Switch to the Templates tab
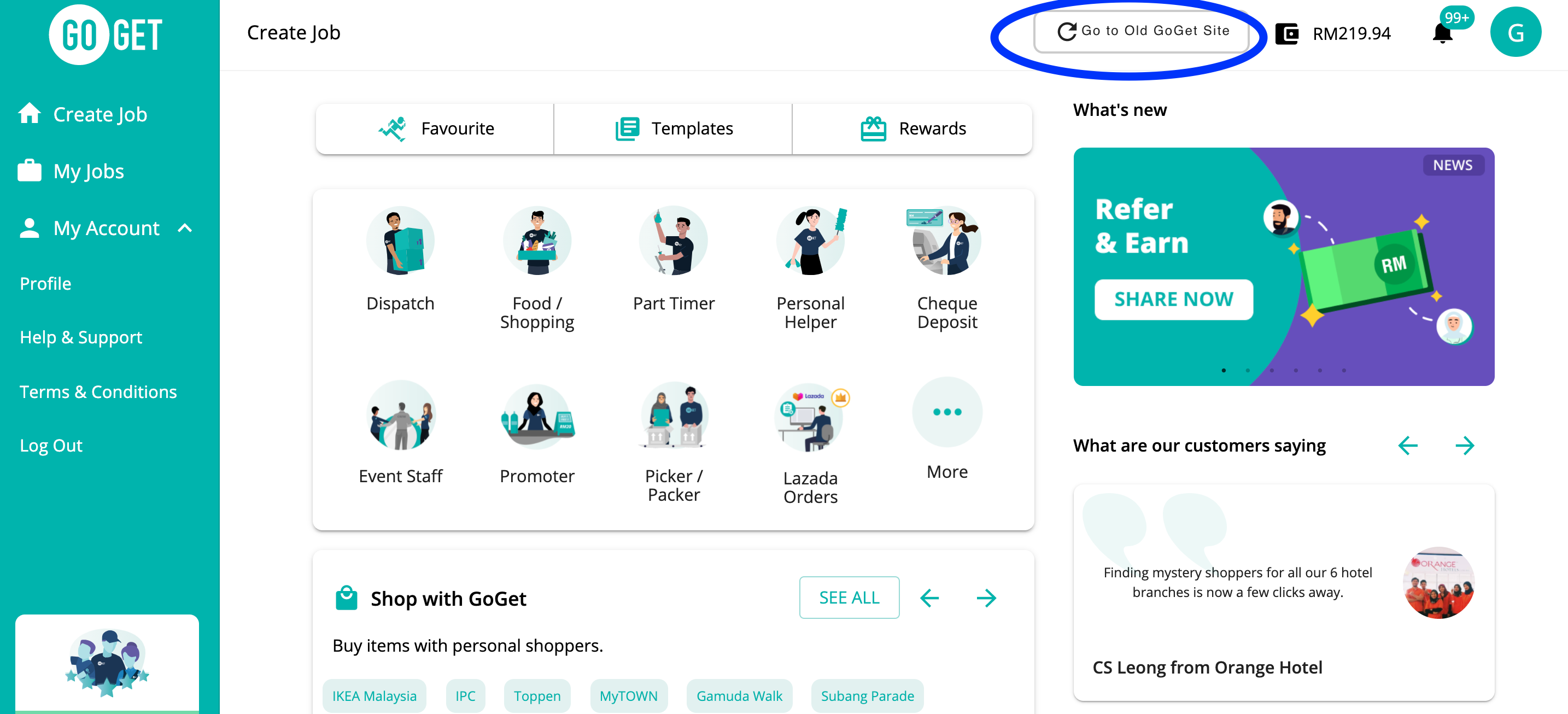1568x714 pixels. (673, 128)
